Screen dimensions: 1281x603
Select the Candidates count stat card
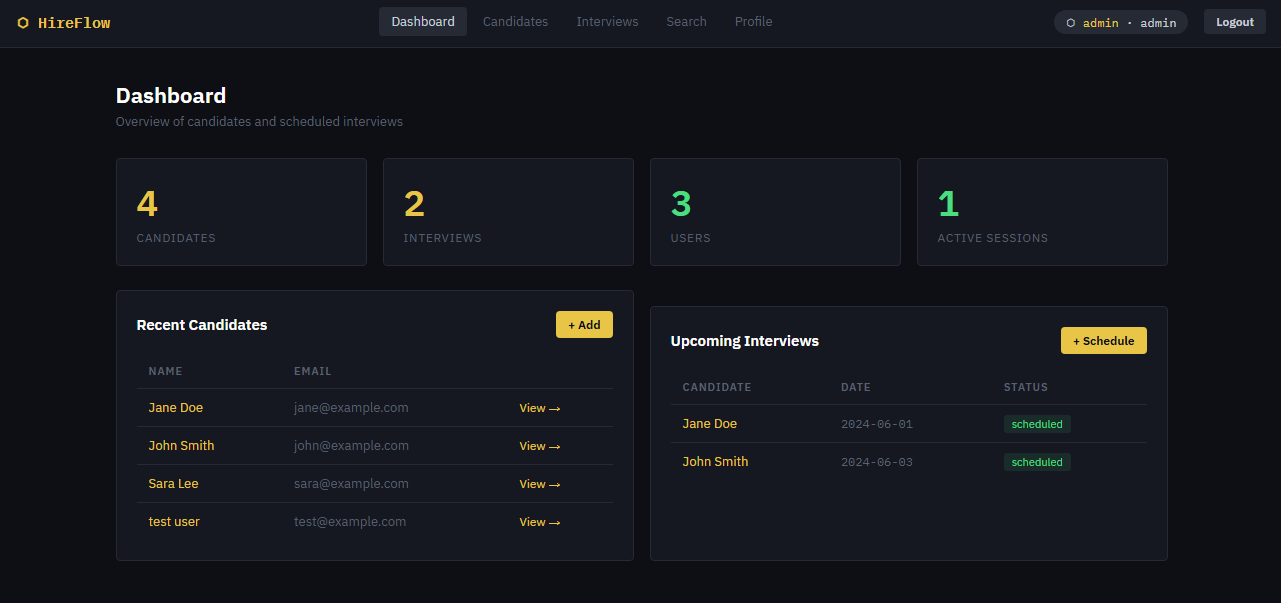pos(241,212)
